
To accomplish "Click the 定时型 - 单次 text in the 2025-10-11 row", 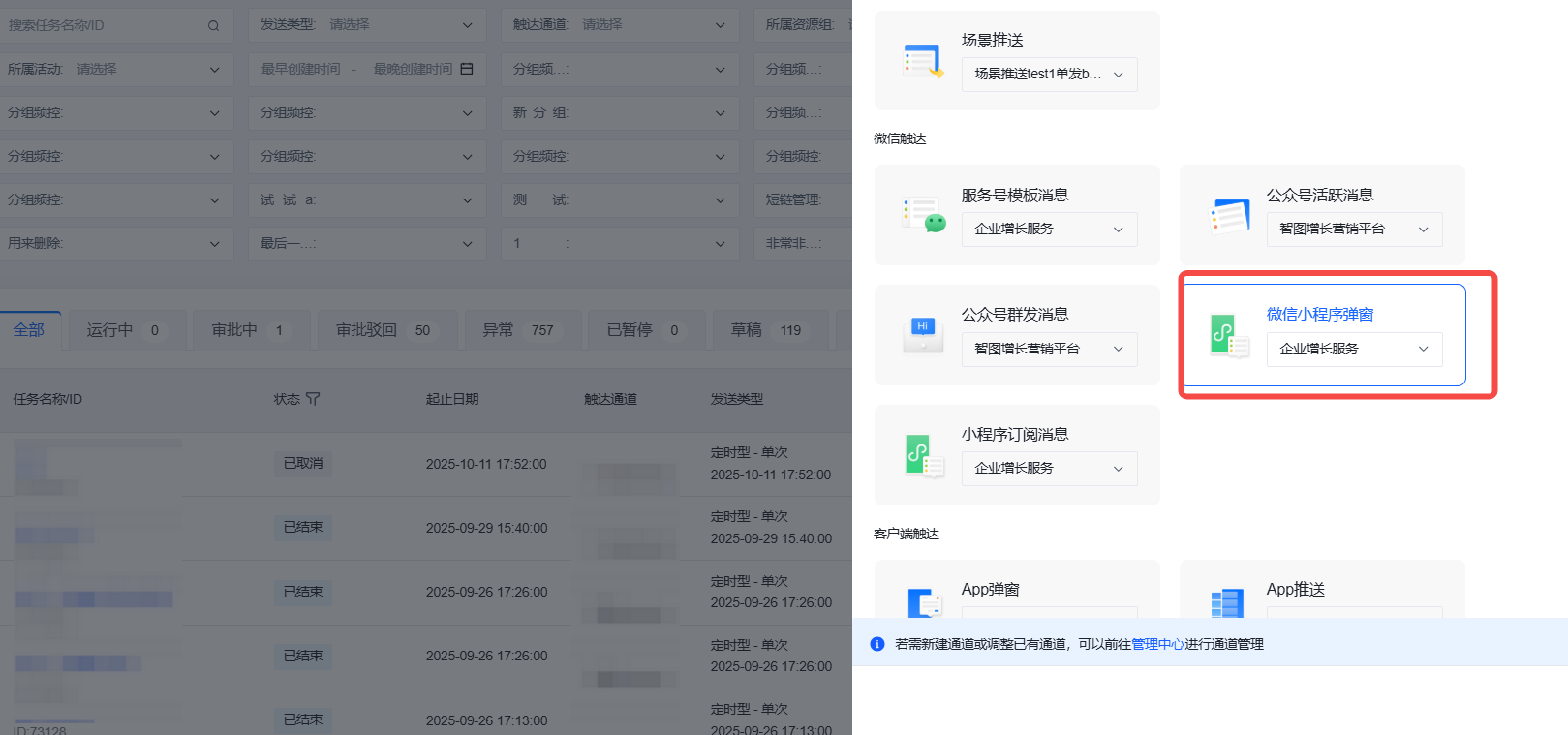I will tap(749, 452).
